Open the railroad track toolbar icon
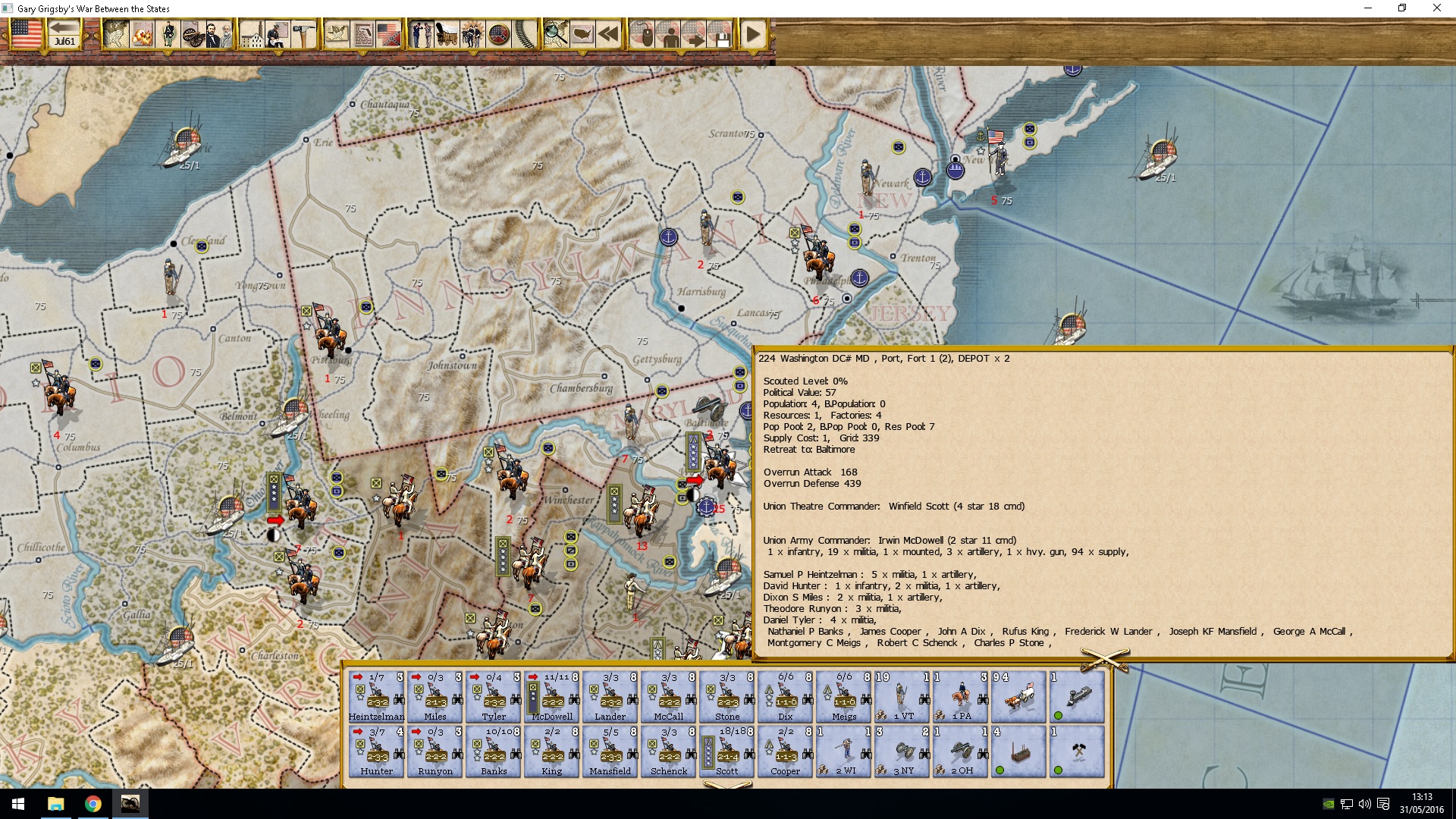 (526, 34)
